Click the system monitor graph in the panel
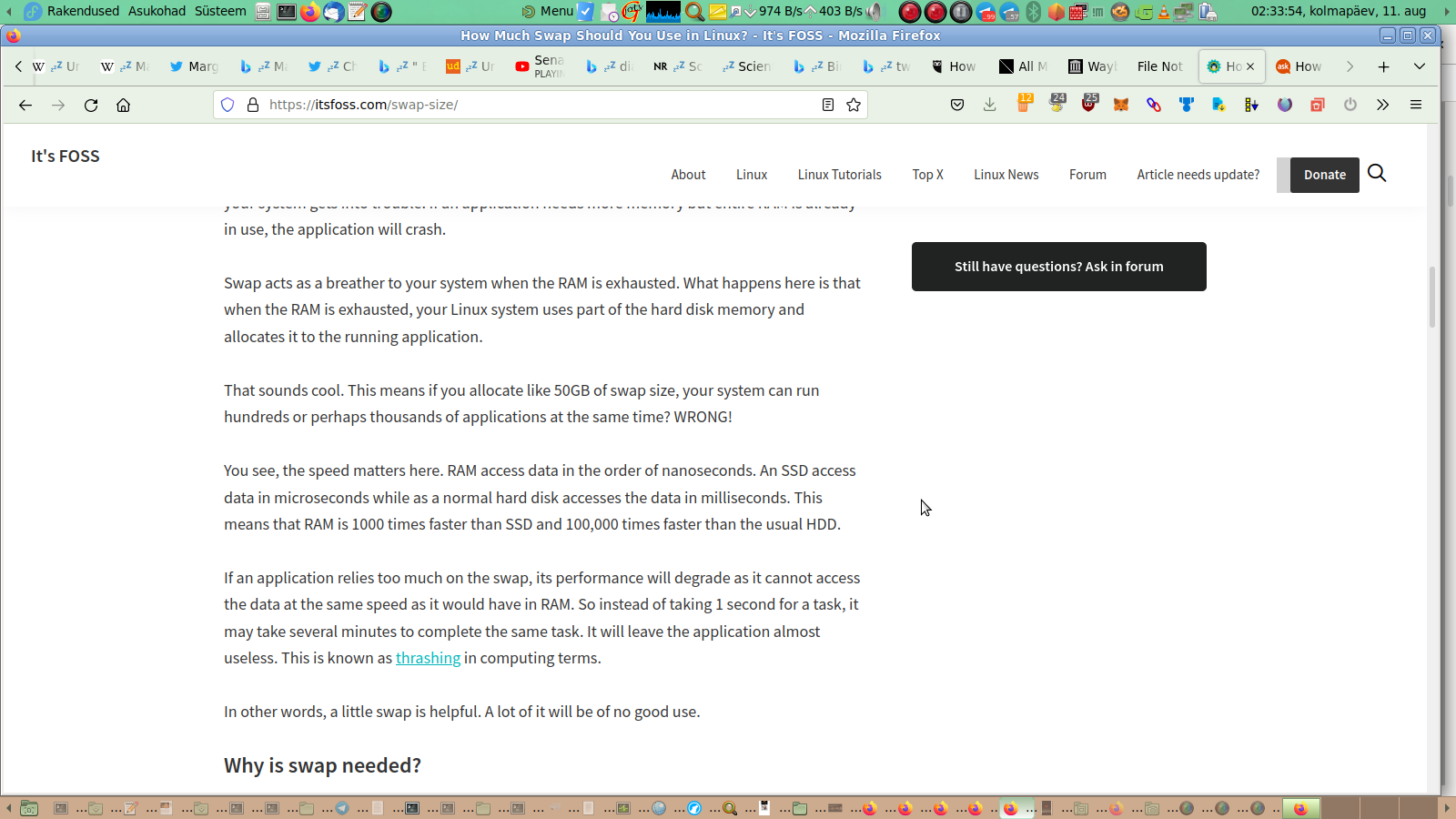This screenshot has width=1456, height=819. tap(663, 12)
